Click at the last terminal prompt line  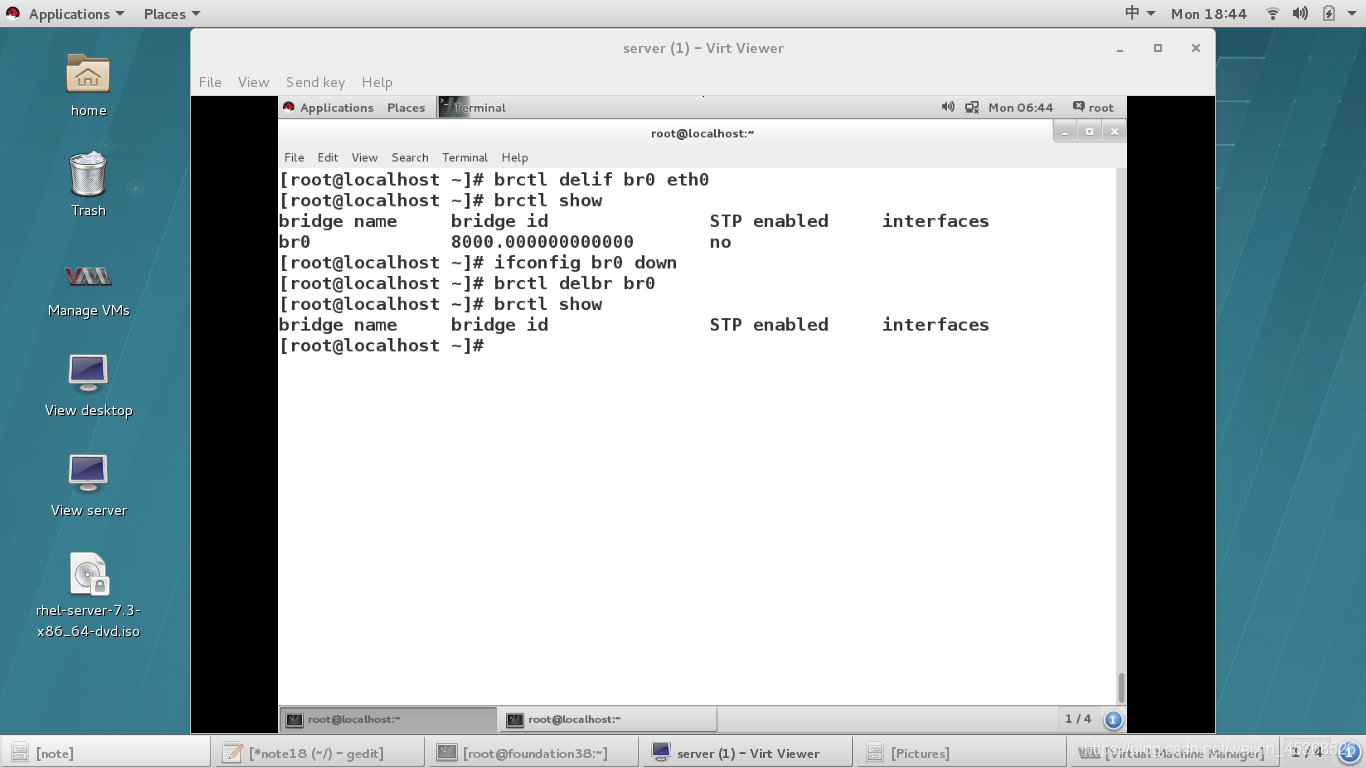[381, 346]
